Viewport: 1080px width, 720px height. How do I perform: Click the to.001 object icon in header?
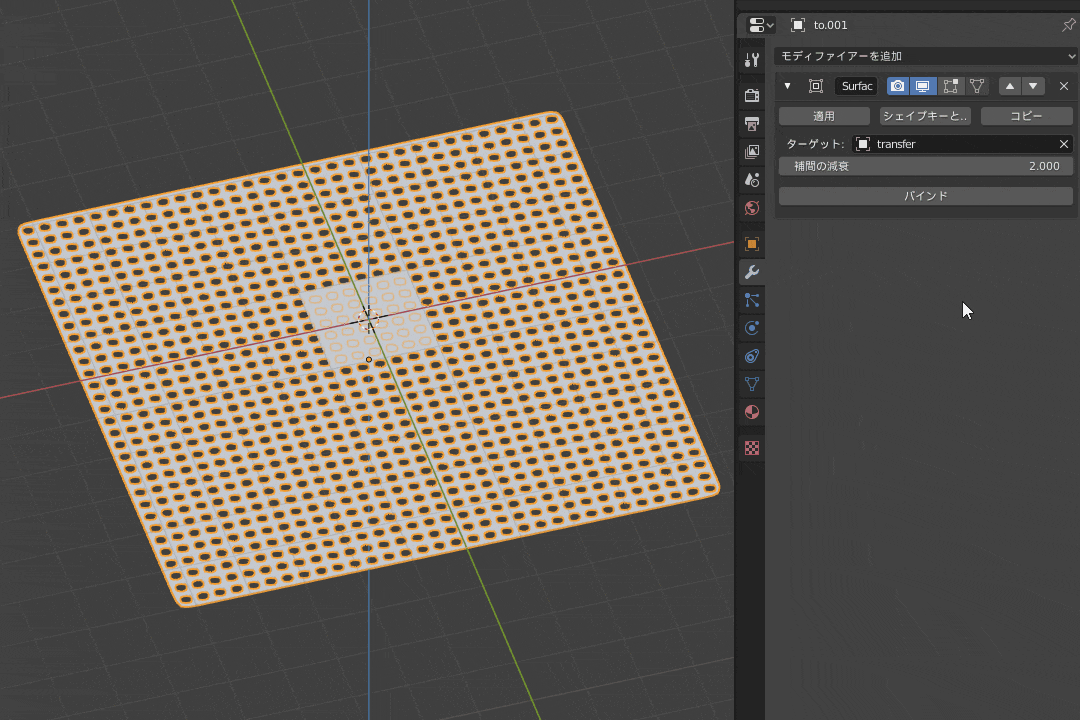tap(798, 25)
